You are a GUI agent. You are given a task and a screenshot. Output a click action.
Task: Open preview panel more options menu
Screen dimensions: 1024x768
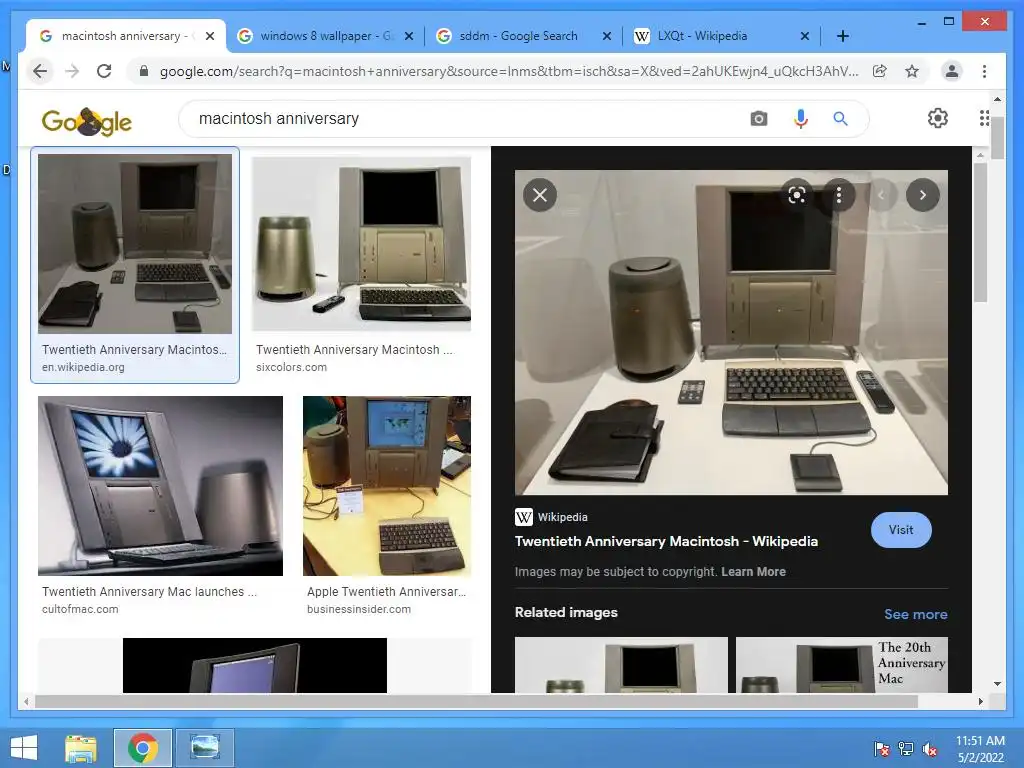(x=839, y=195)
